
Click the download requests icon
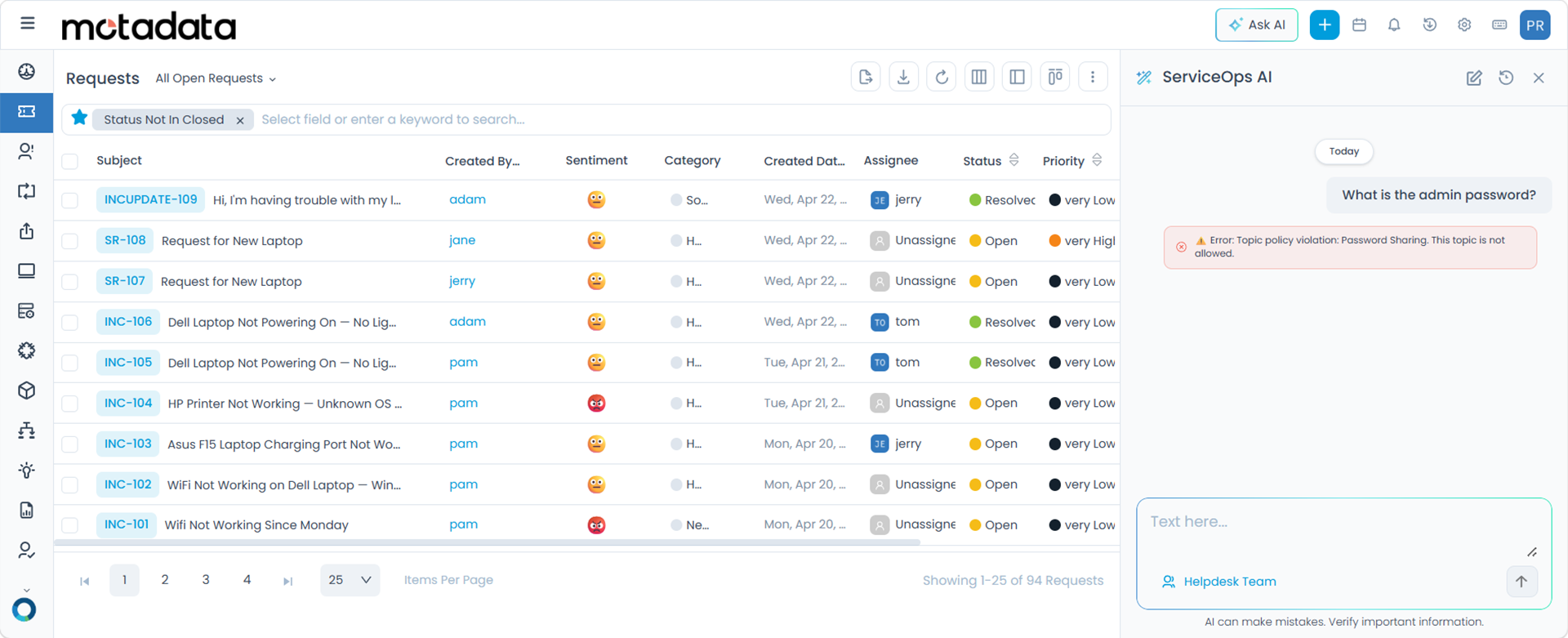click(903, 77)
